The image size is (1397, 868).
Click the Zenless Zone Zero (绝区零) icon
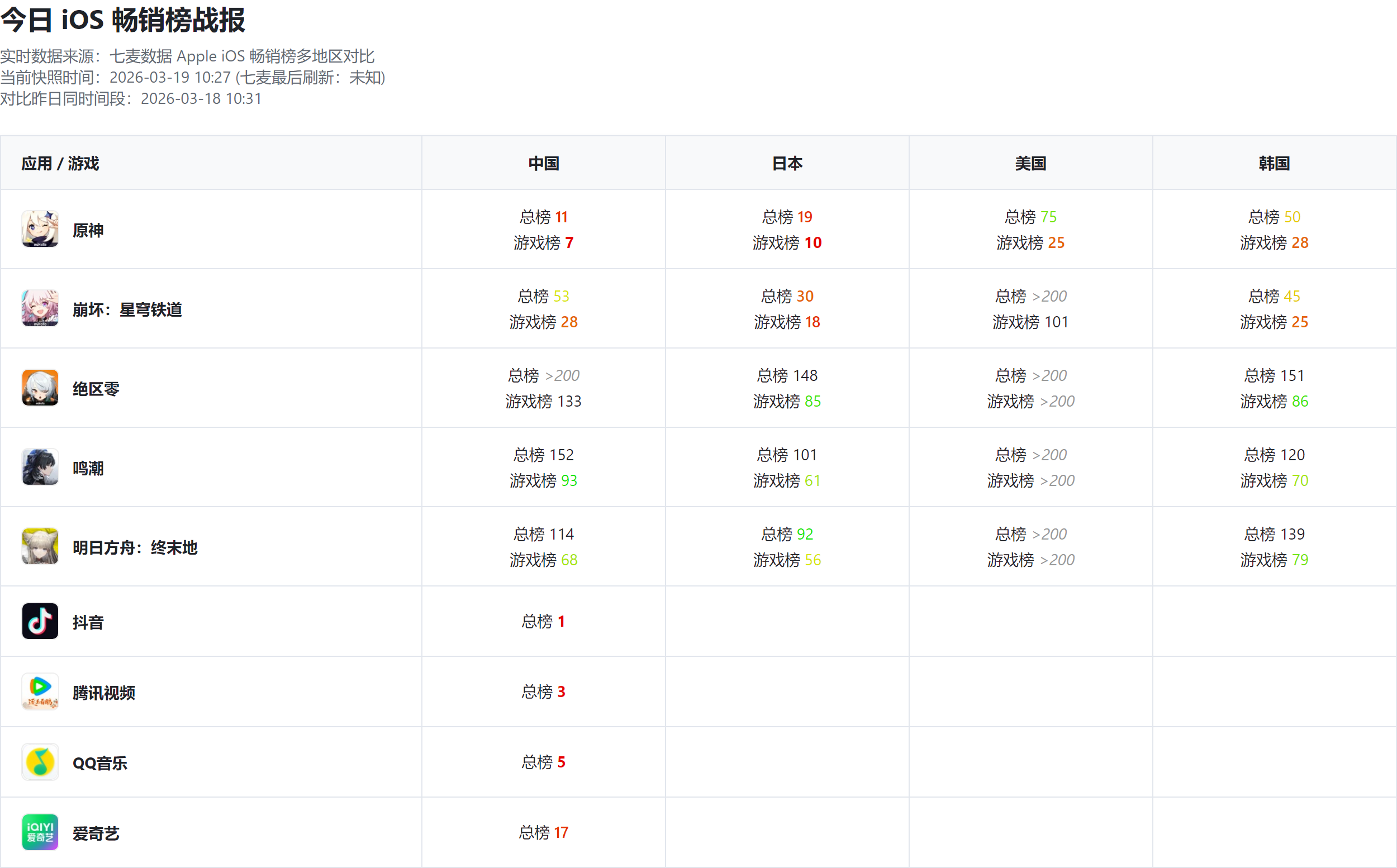(40, 388)
